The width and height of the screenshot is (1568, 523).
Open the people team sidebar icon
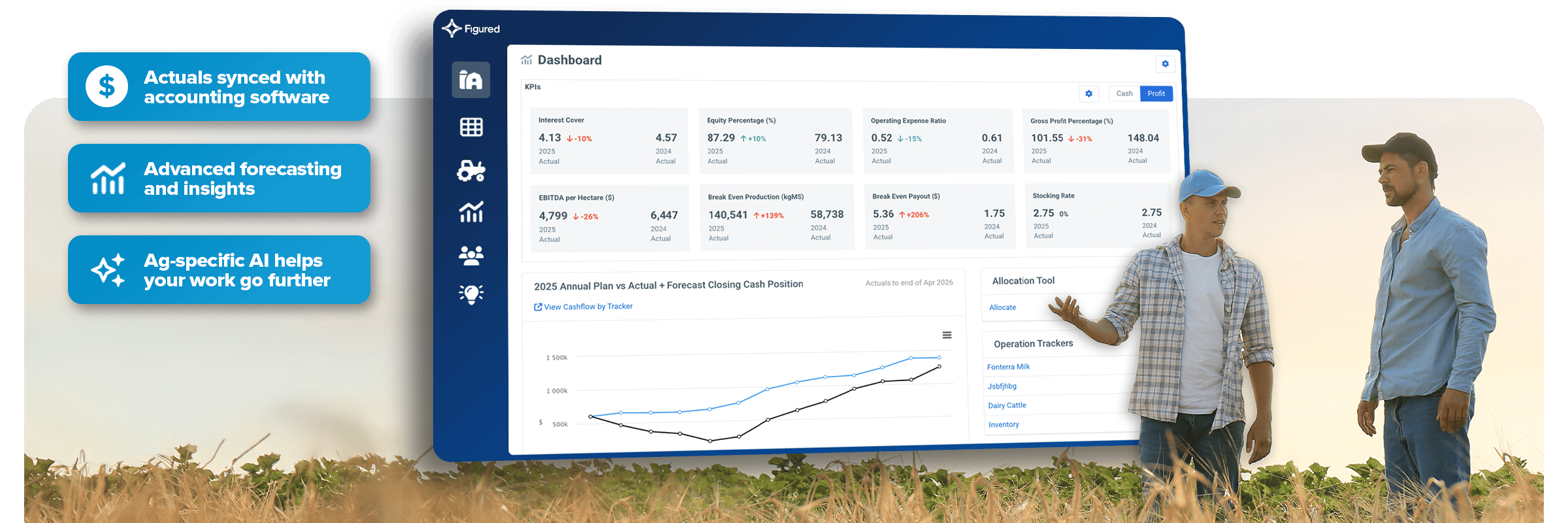point(471,255)
